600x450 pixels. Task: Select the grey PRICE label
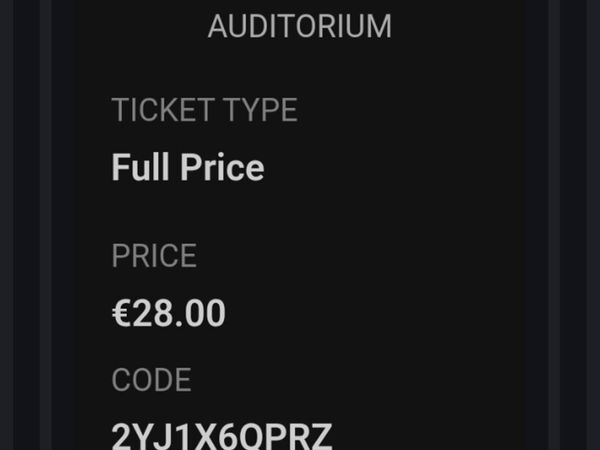click(154, 256)
